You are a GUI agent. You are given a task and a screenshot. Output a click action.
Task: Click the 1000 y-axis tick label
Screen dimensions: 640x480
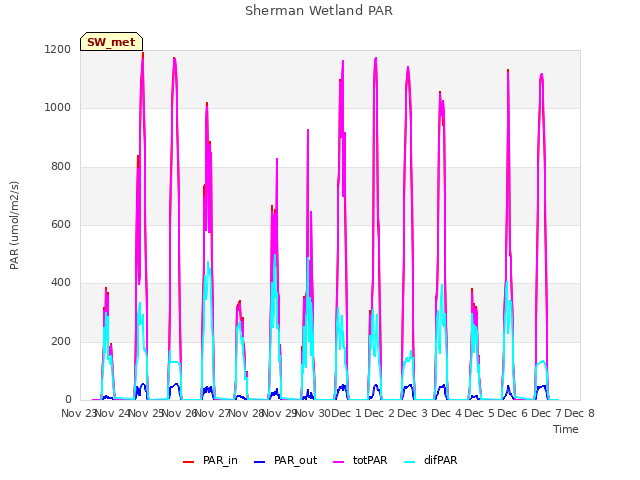pyautogui.click(x=58, y=108)
